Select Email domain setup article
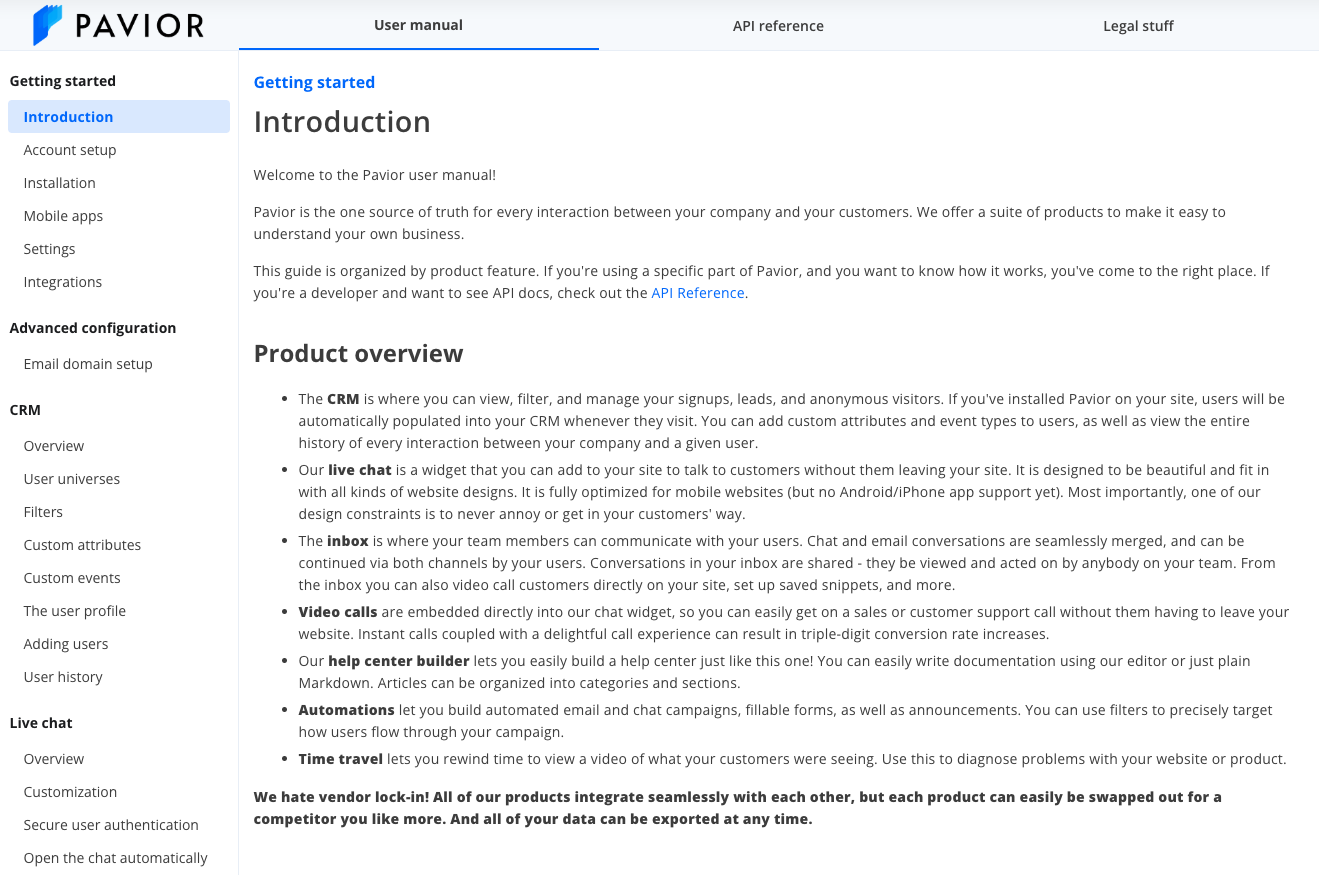Image resolution: width=1319 pixels, height=875 pixels. [x=88, y=364]
